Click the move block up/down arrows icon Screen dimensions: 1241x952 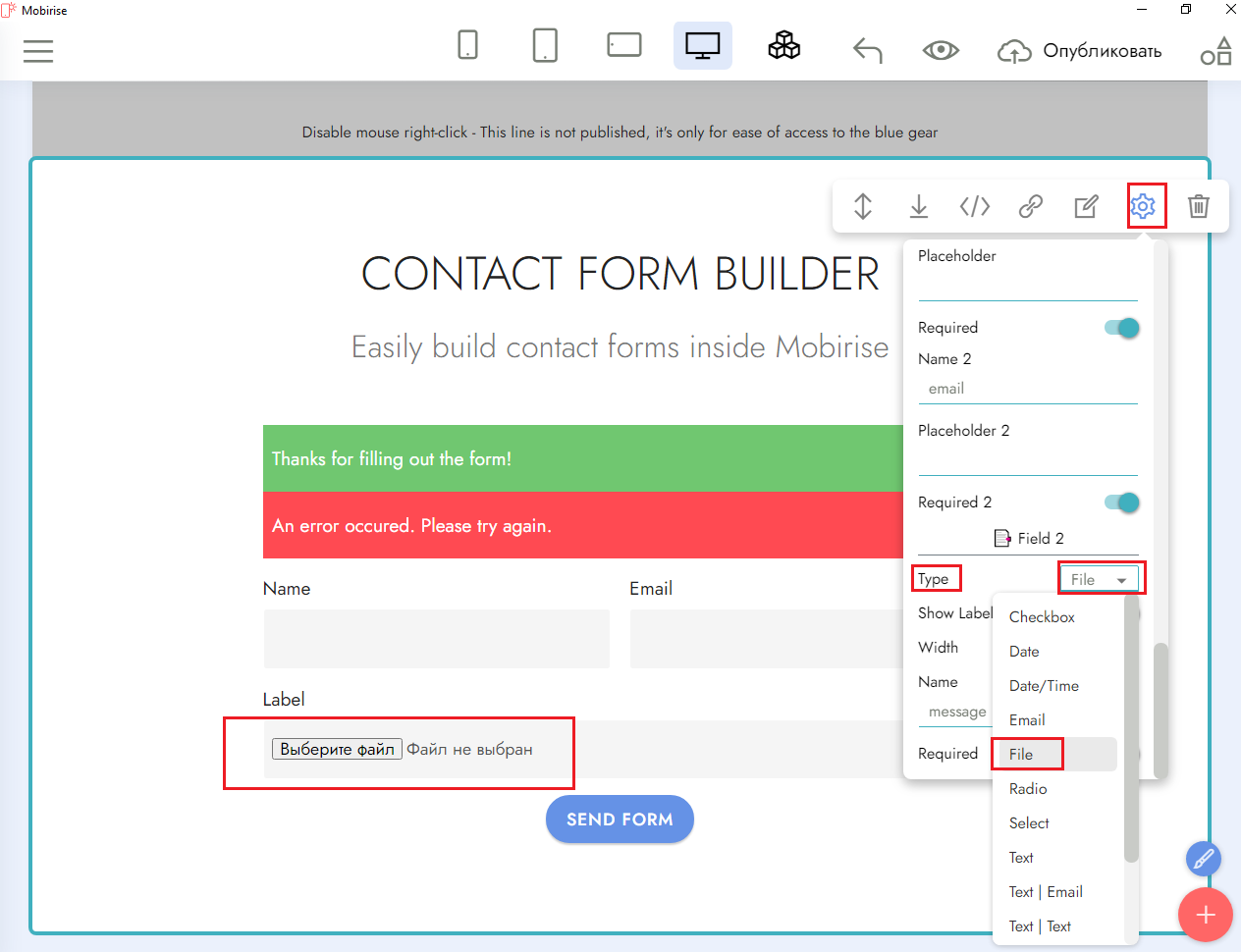[863, 206]
